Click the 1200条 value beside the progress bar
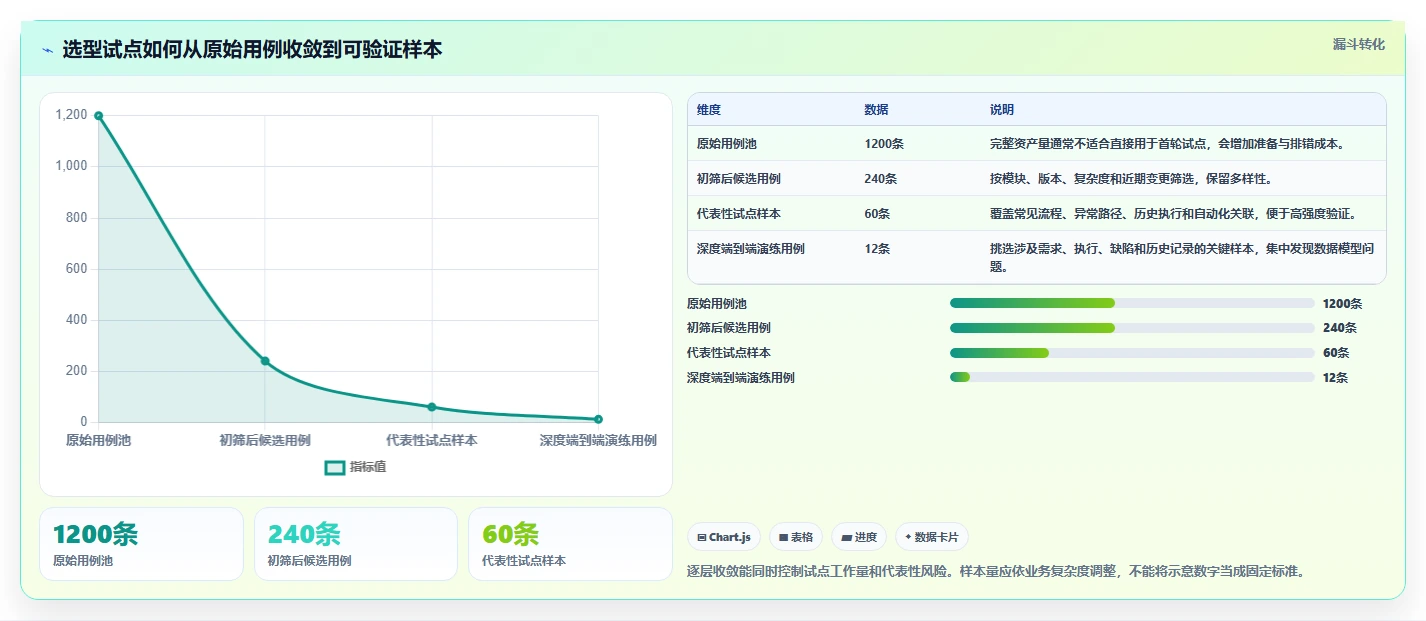Screen dimensions: 1426x621 coord(1342,303)
